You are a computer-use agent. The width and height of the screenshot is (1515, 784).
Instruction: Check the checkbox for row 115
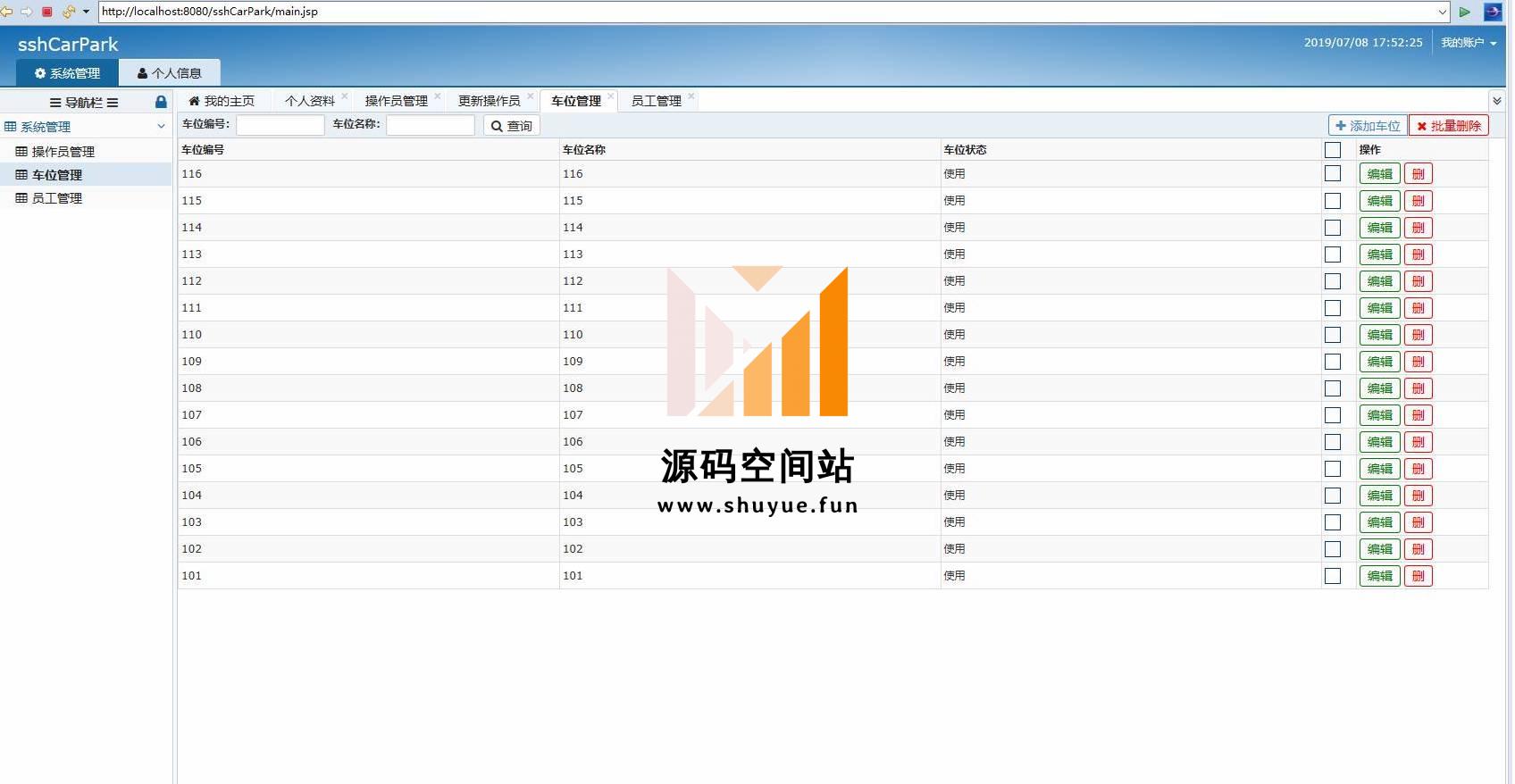coord(1333,201)
